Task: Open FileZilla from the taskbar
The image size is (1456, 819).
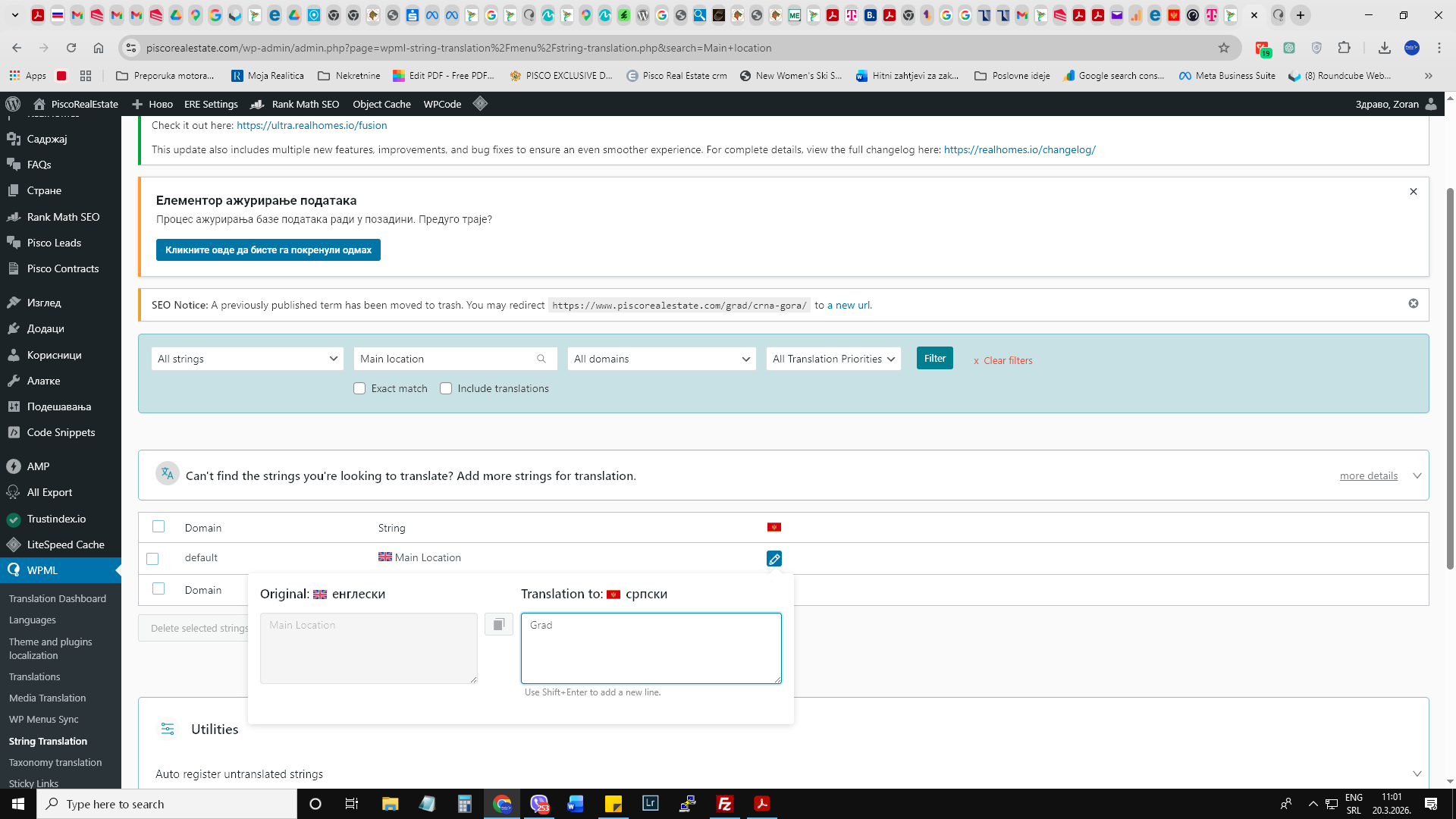Action: [x=724, y=804]
